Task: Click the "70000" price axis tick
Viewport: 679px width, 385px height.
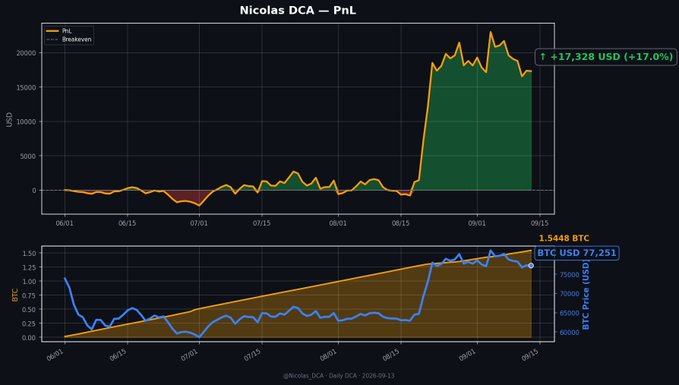Action: pos(569,294)
